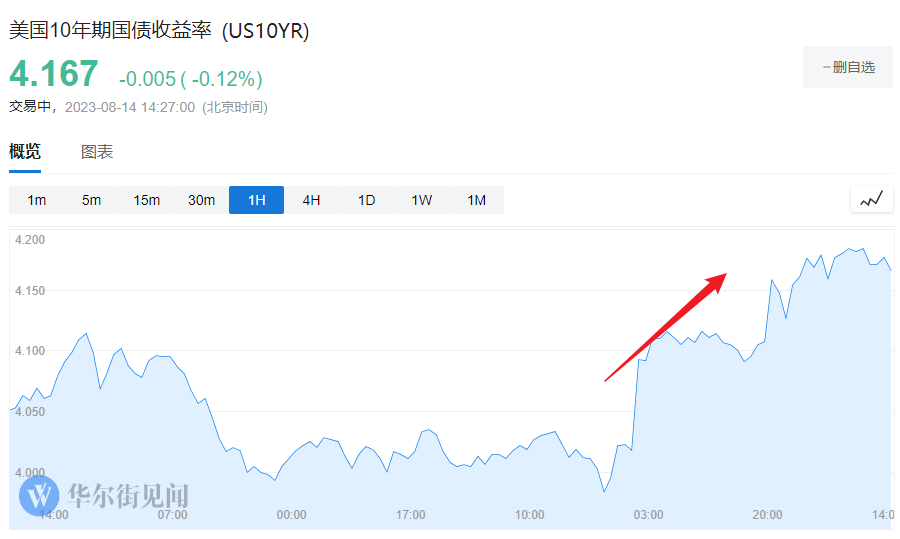This screenshot has width=900, height=539.
Task: Click the 00:00 time axis label
Action: [x=291, y=515]
